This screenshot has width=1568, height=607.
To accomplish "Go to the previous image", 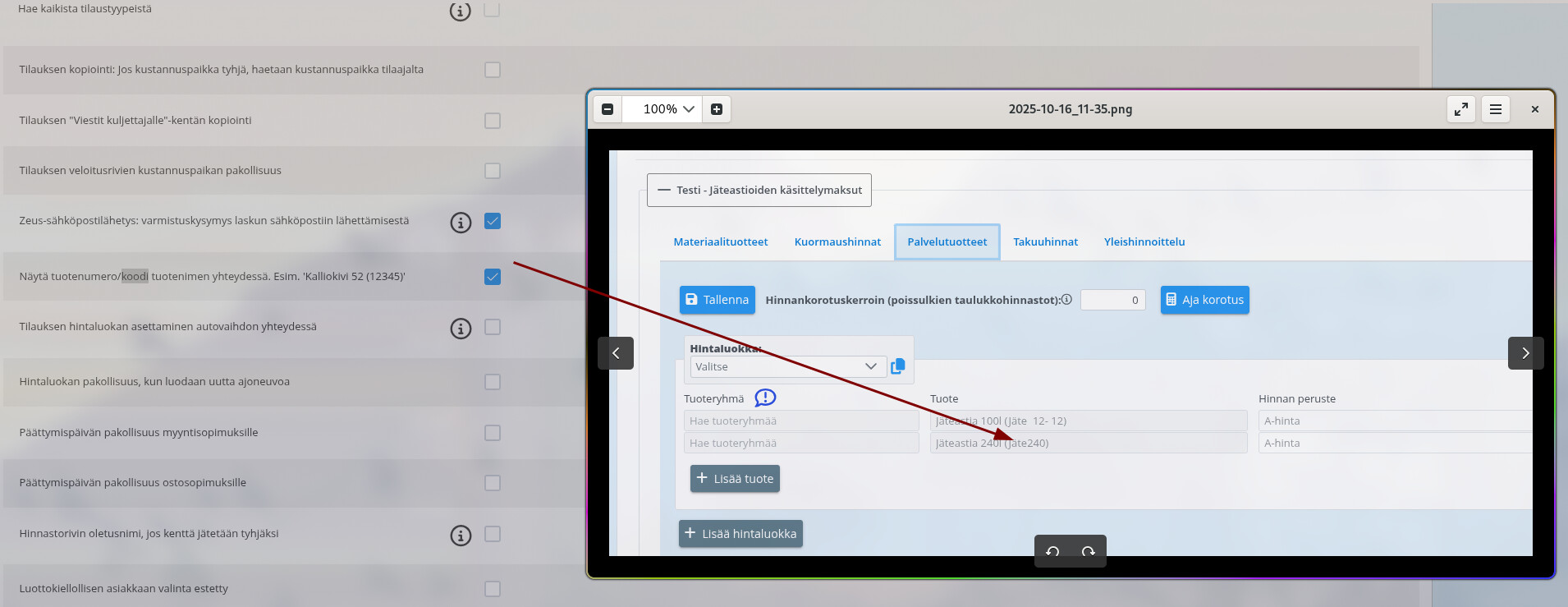I will coord(616,353).
